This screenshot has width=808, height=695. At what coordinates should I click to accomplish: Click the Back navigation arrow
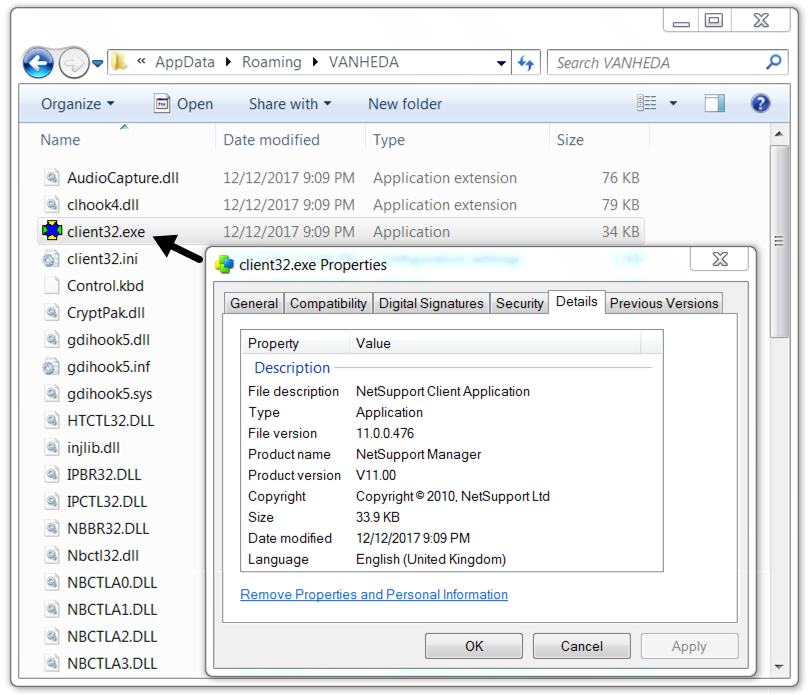(38, 63)
